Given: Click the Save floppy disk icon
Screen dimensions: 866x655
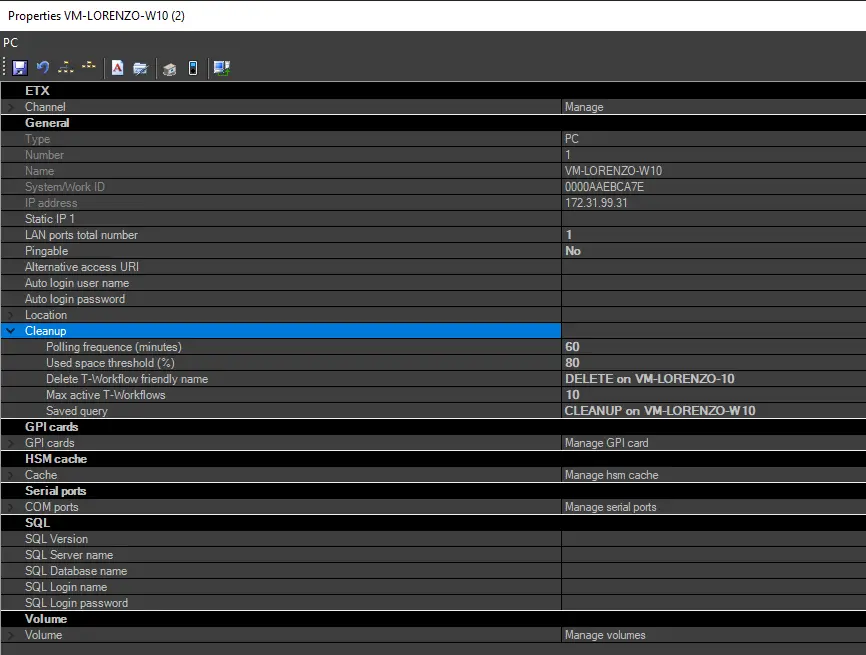Looking at the screenshot, I should [19, 68].
